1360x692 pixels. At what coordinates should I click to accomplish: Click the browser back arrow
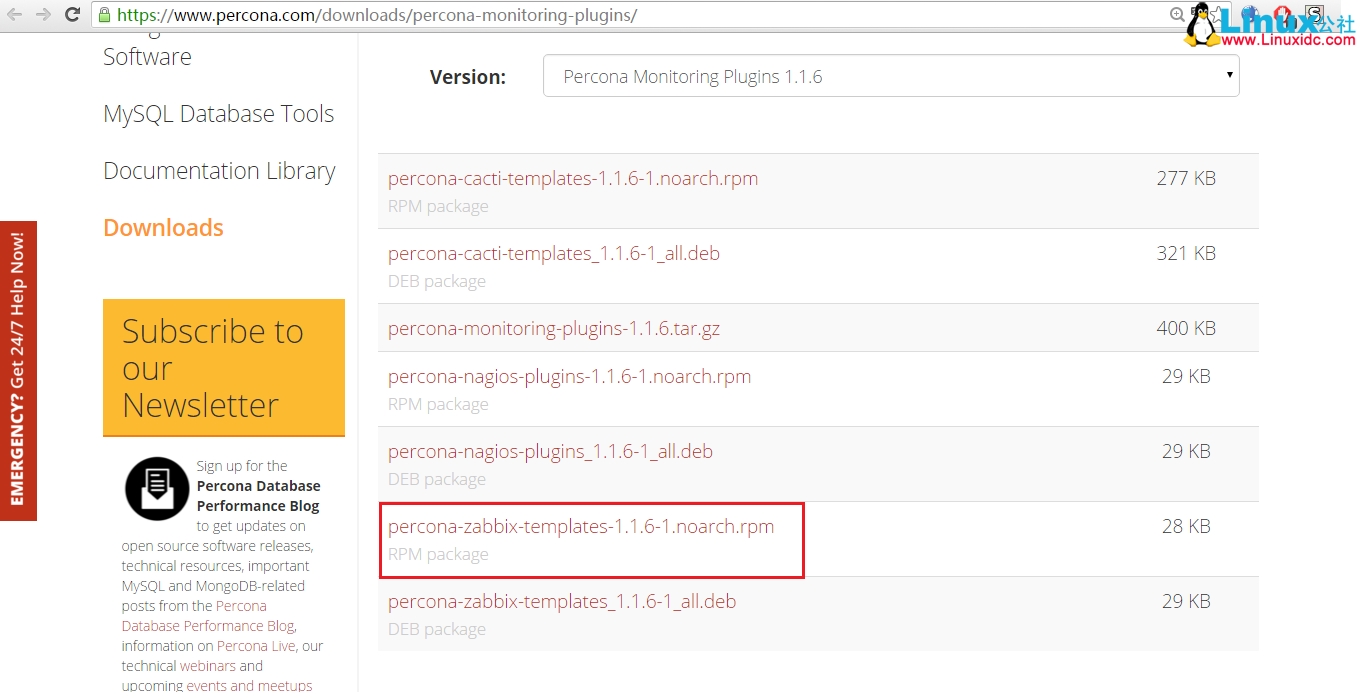14,15
